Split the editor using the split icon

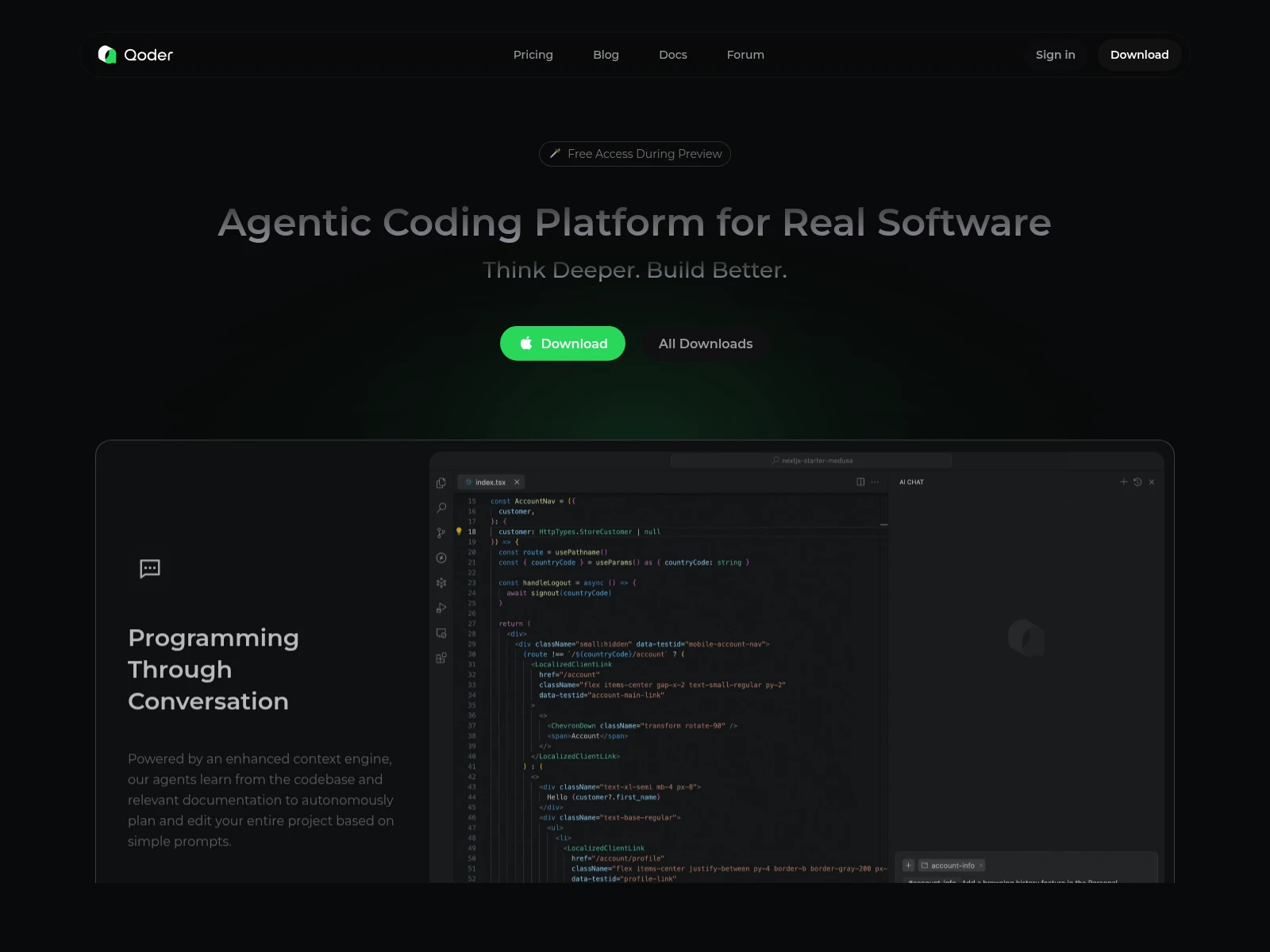[860, 482]
